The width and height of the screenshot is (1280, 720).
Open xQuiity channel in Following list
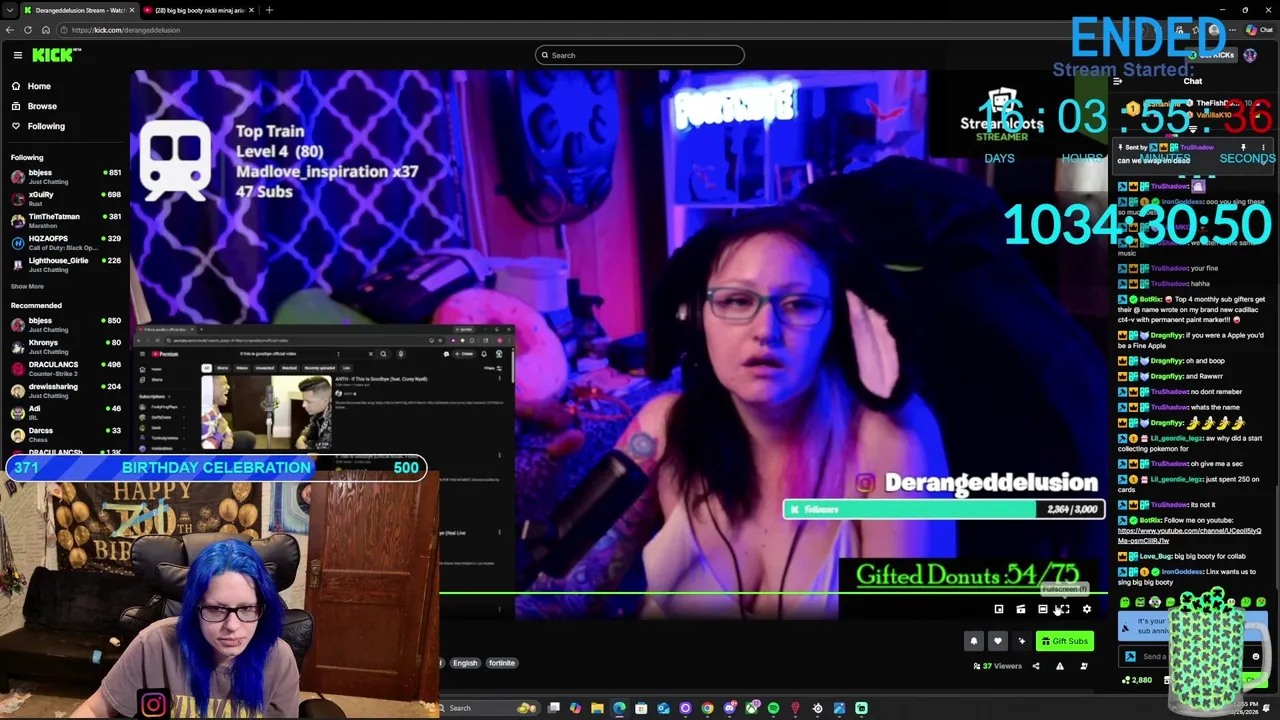(66, 198)
